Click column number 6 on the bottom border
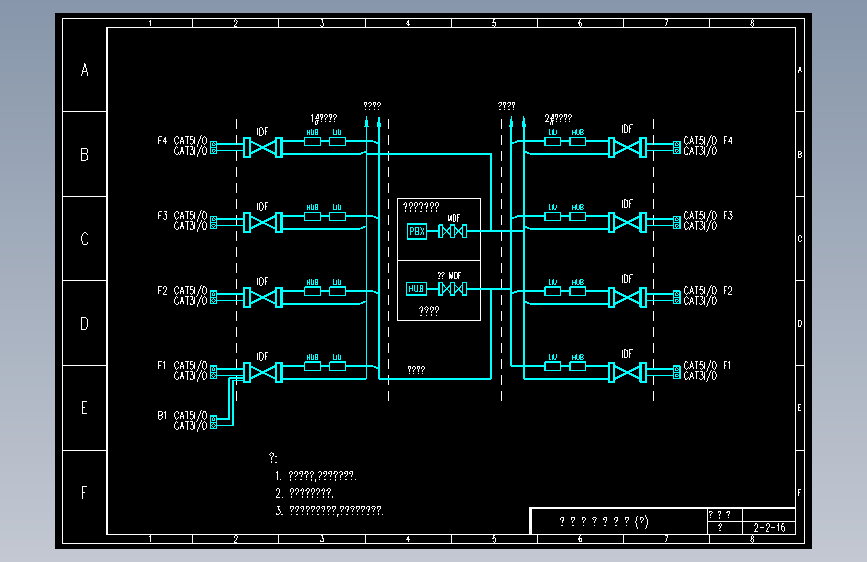867x562 pixels. (x=580, y=539)
